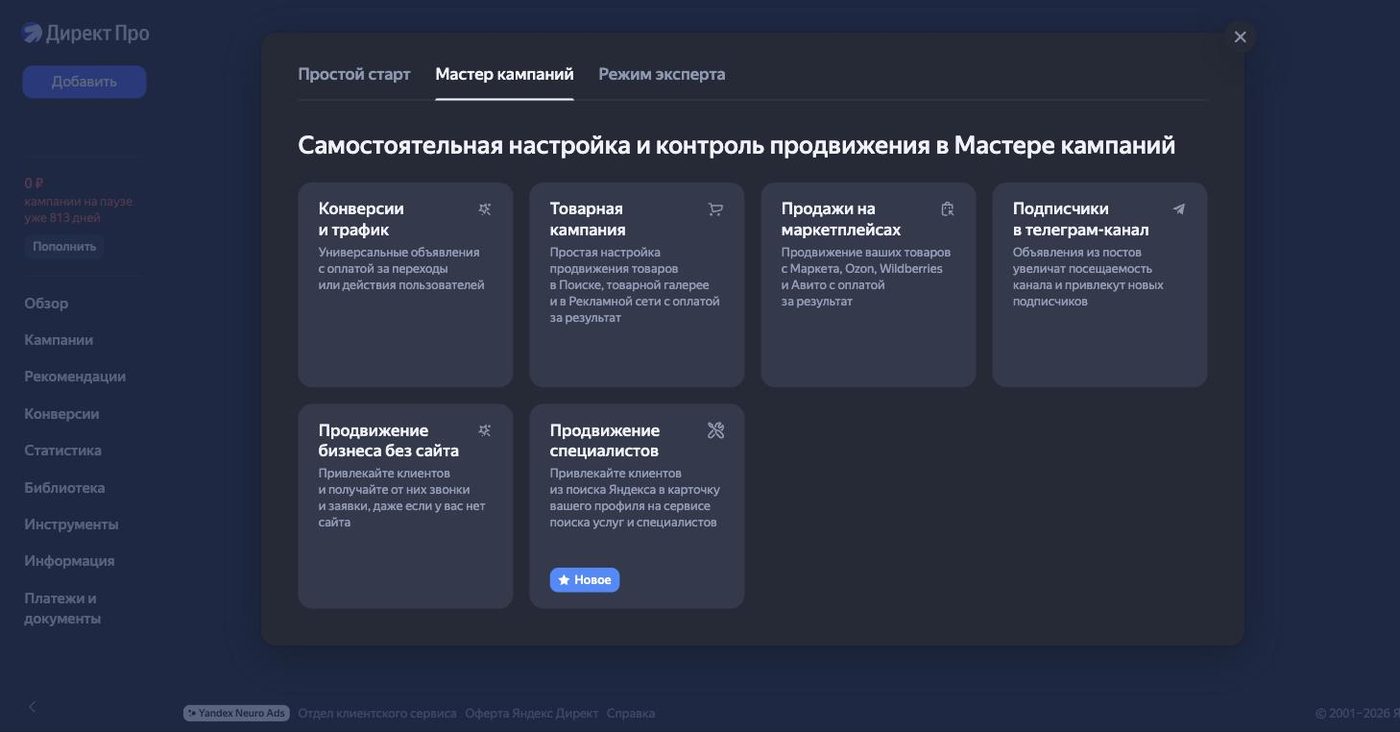Open Библиотека in the sidebar
Viewport: 1400px width, 732px height.
pyautogui.click(x=65, y=488)
